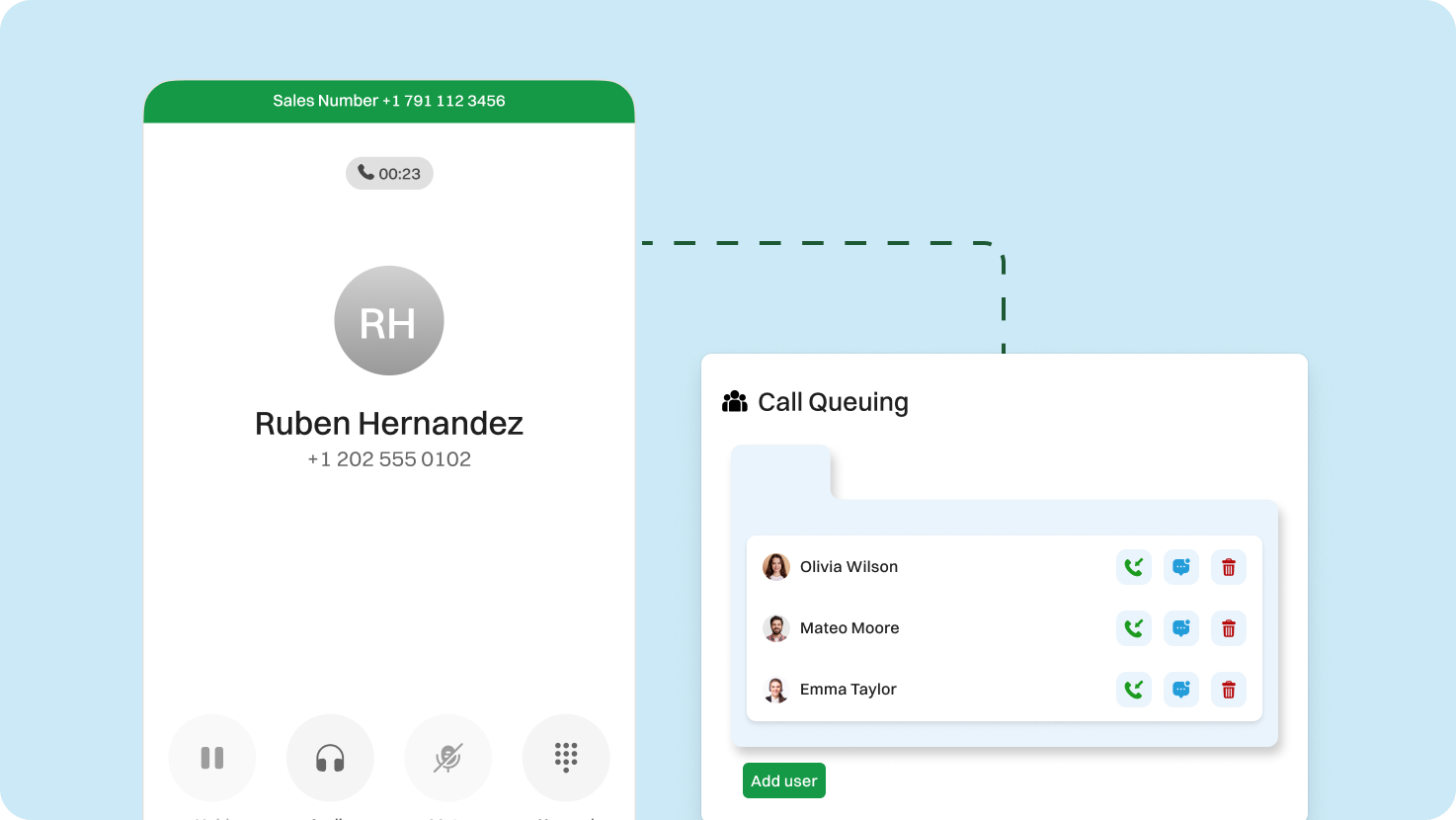This screenshot has width=1456, height=820.
Task: Call Mateo Moore from the queue
Action: coord(1133,628)
